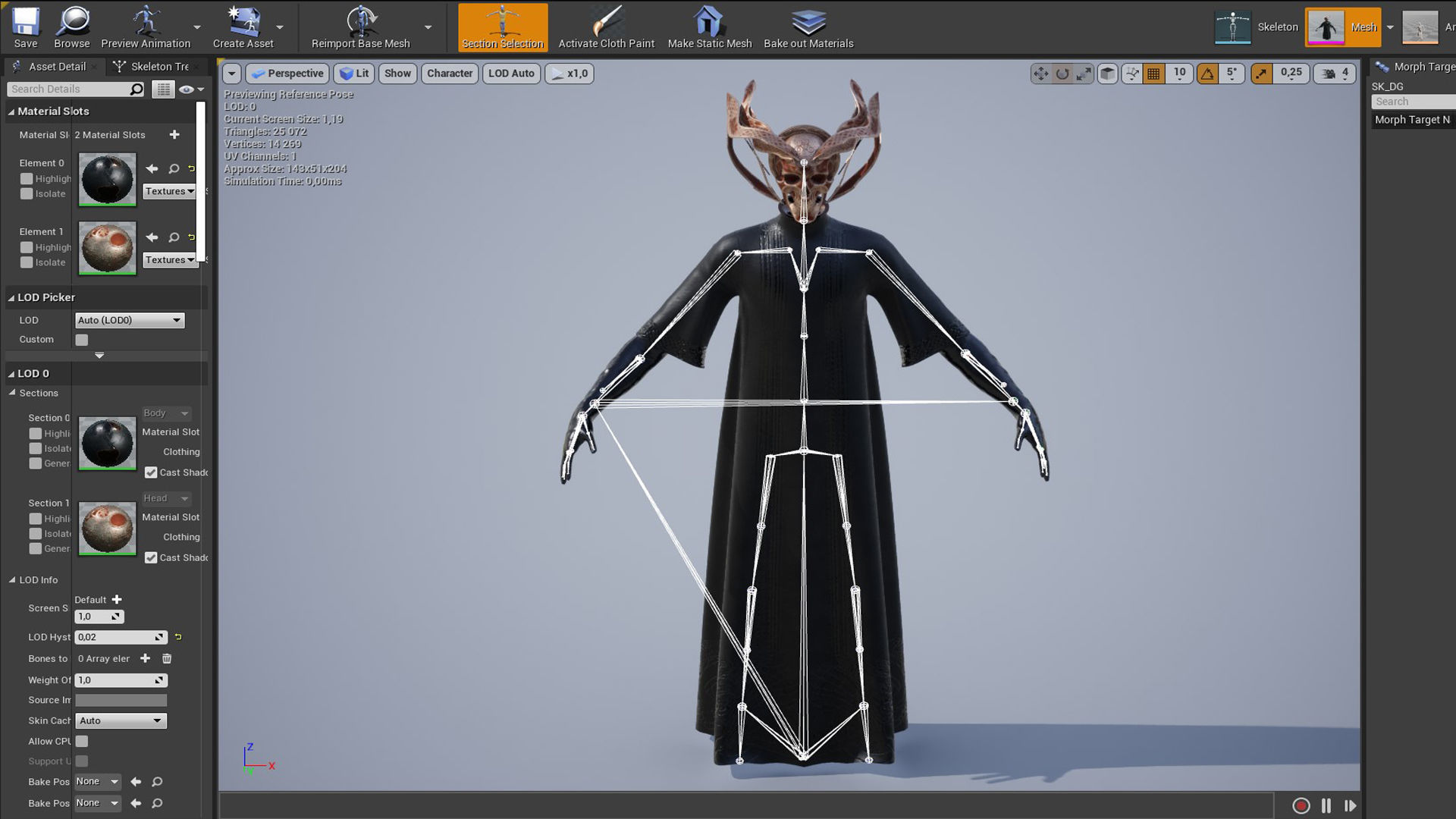The height and width of the screenshot is (819, 1456).
Task: Open Section 0 Body material slot dropdown
Action: tap(166, 413)
